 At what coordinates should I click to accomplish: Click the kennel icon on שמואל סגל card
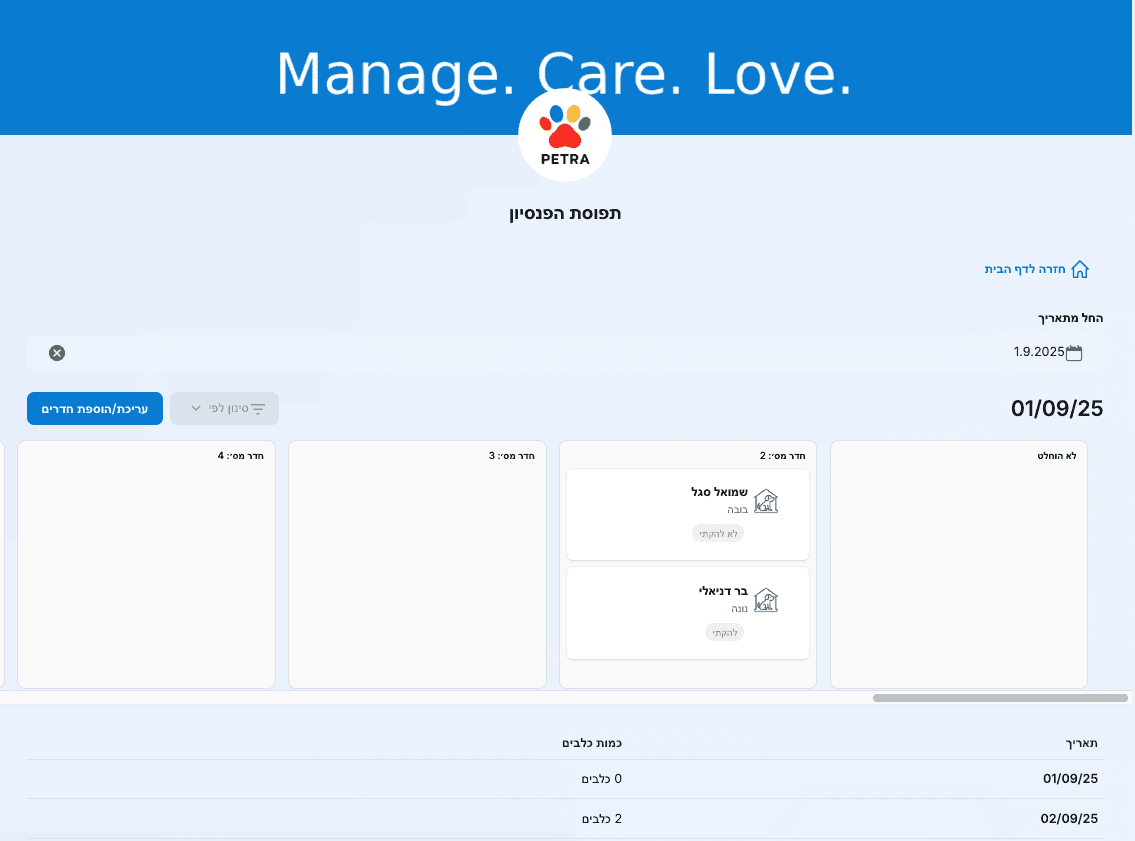pos(766,501)
